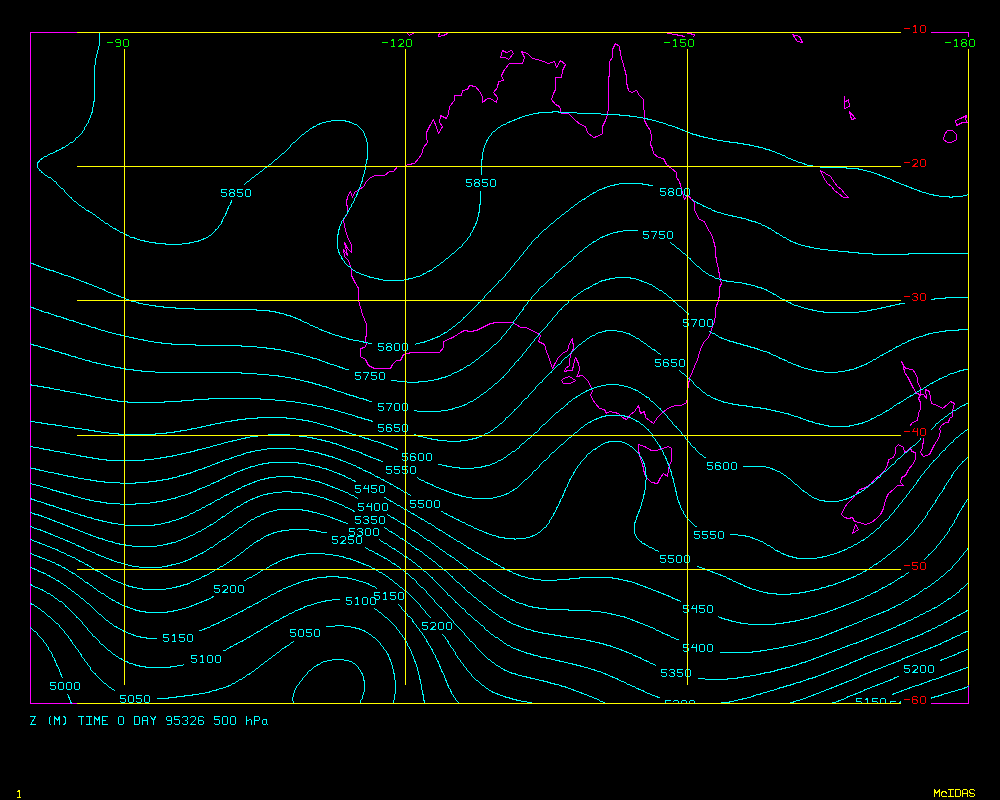Click the -10 latitude label
Screen dimensions: 1000x800
pos(914,30)
